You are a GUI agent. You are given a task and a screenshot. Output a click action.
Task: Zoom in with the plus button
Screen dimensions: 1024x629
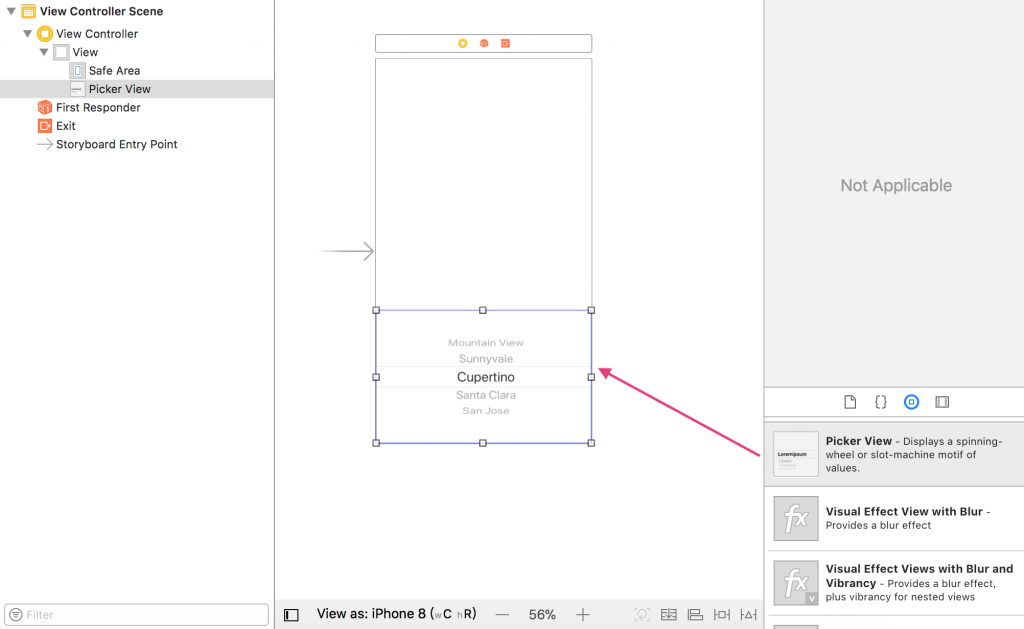point(583,615)
